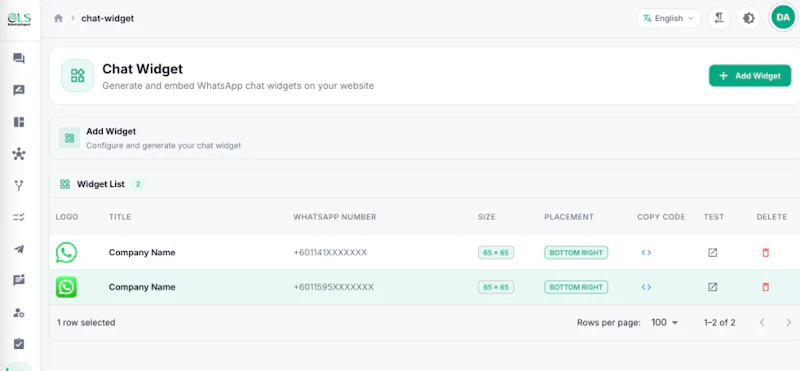The image size is (800, 371).
Task: Click the COPY CODE column header
Action: (x=661, y=217)
